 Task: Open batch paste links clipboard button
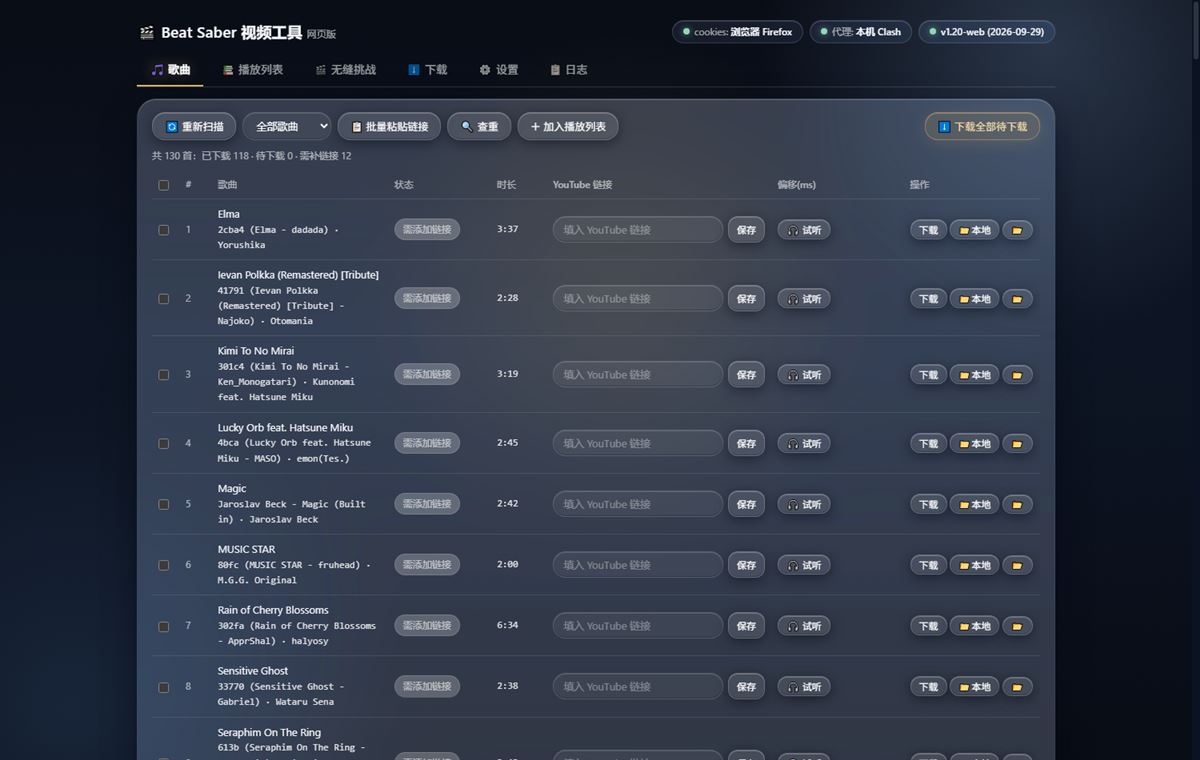(389, 127)
